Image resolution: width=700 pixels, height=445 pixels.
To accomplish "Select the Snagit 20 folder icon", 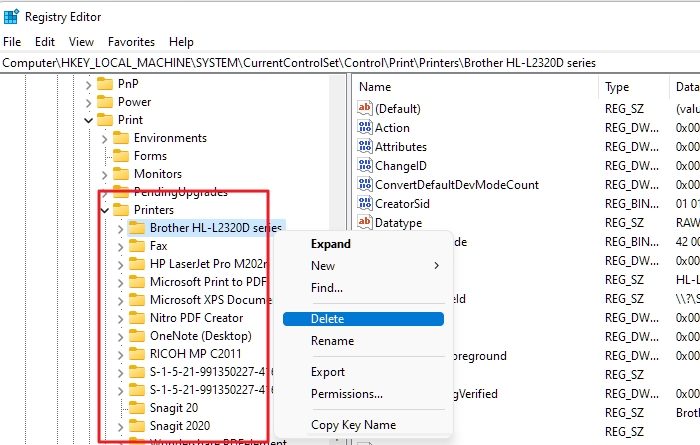I will [x=137, y=408].
